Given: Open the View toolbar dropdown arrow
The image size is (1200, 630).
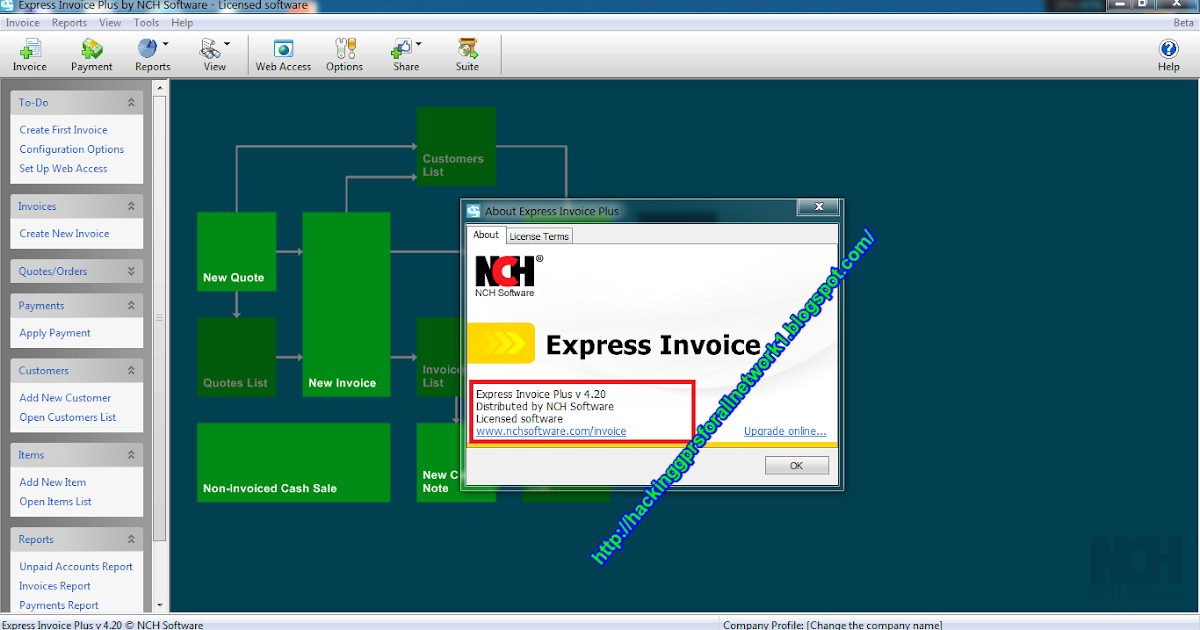Looking at the screenshot, I should (227, 44).
